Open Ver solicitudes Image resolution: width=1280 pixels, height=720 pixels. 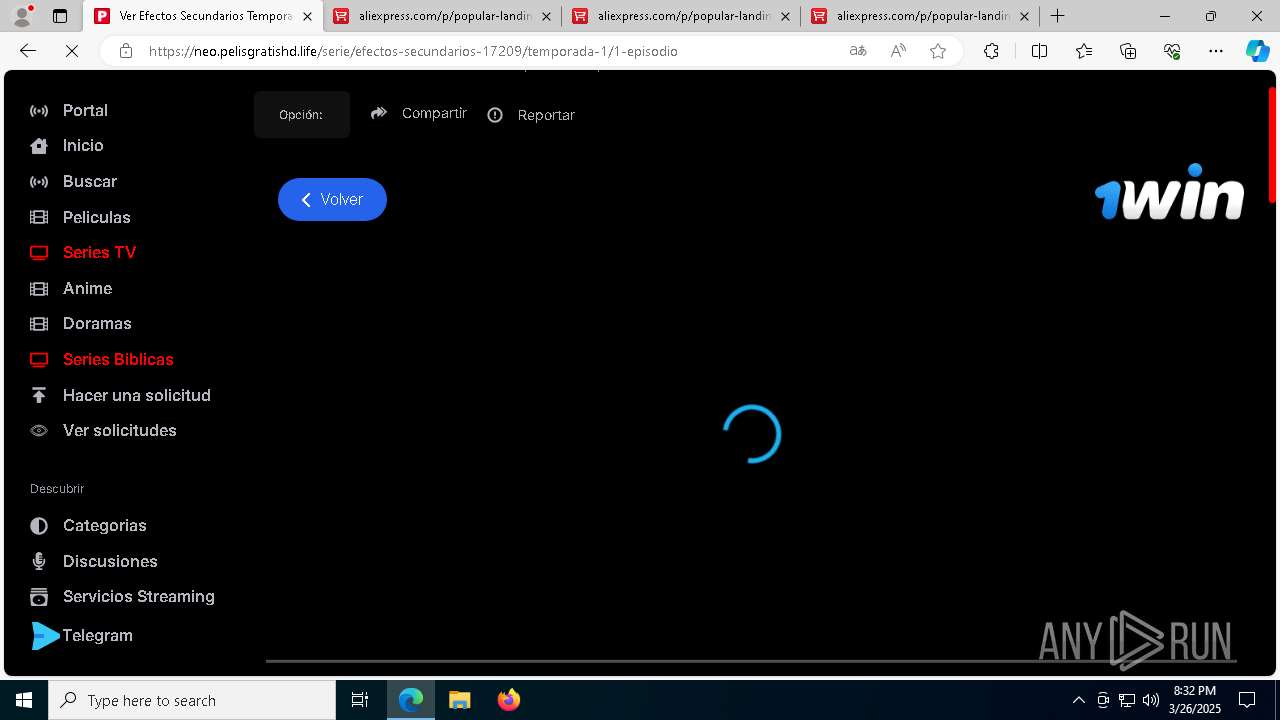click(103, 430)
